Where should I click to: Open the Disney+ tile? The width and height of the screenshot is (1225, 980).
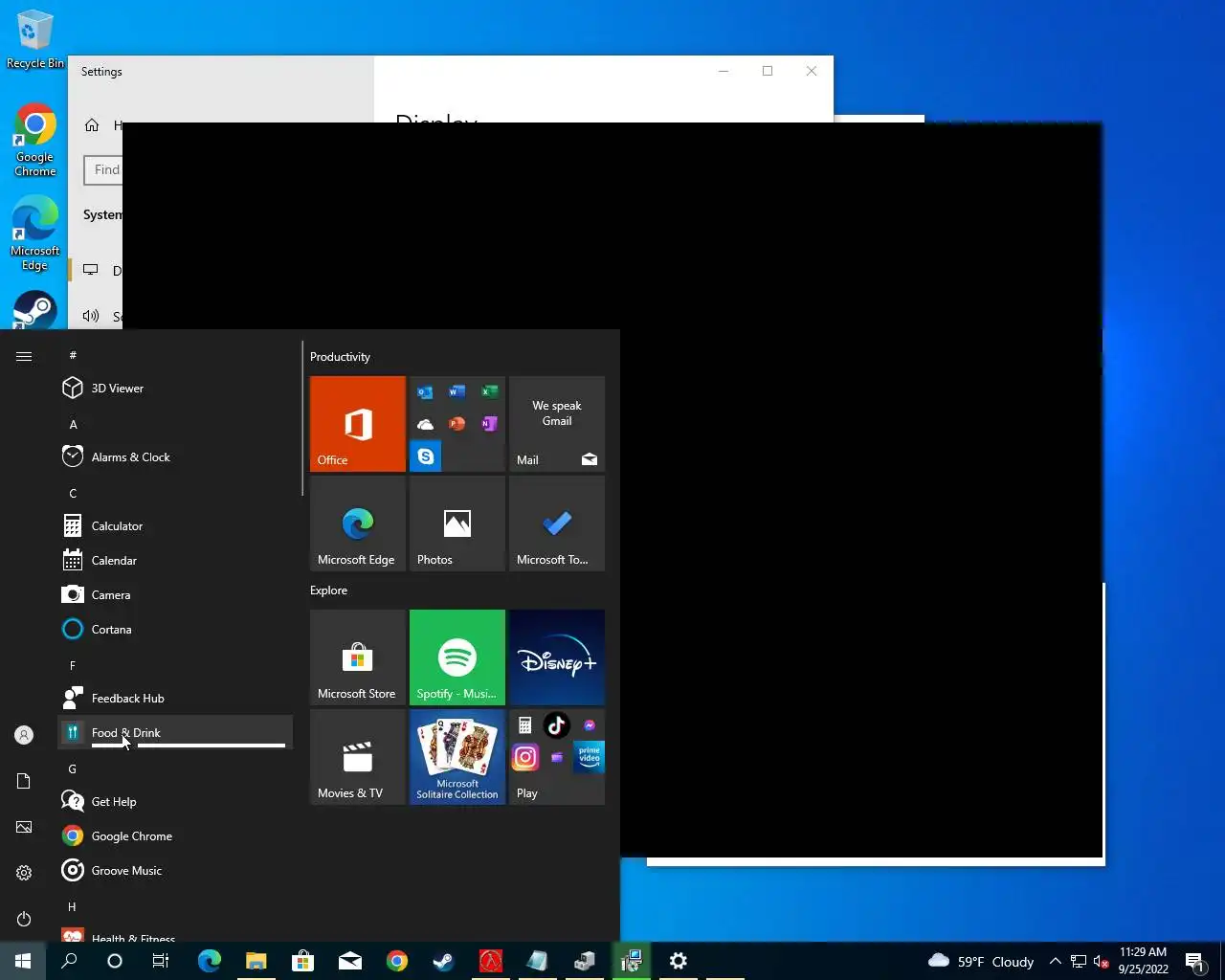pos(557,657)
